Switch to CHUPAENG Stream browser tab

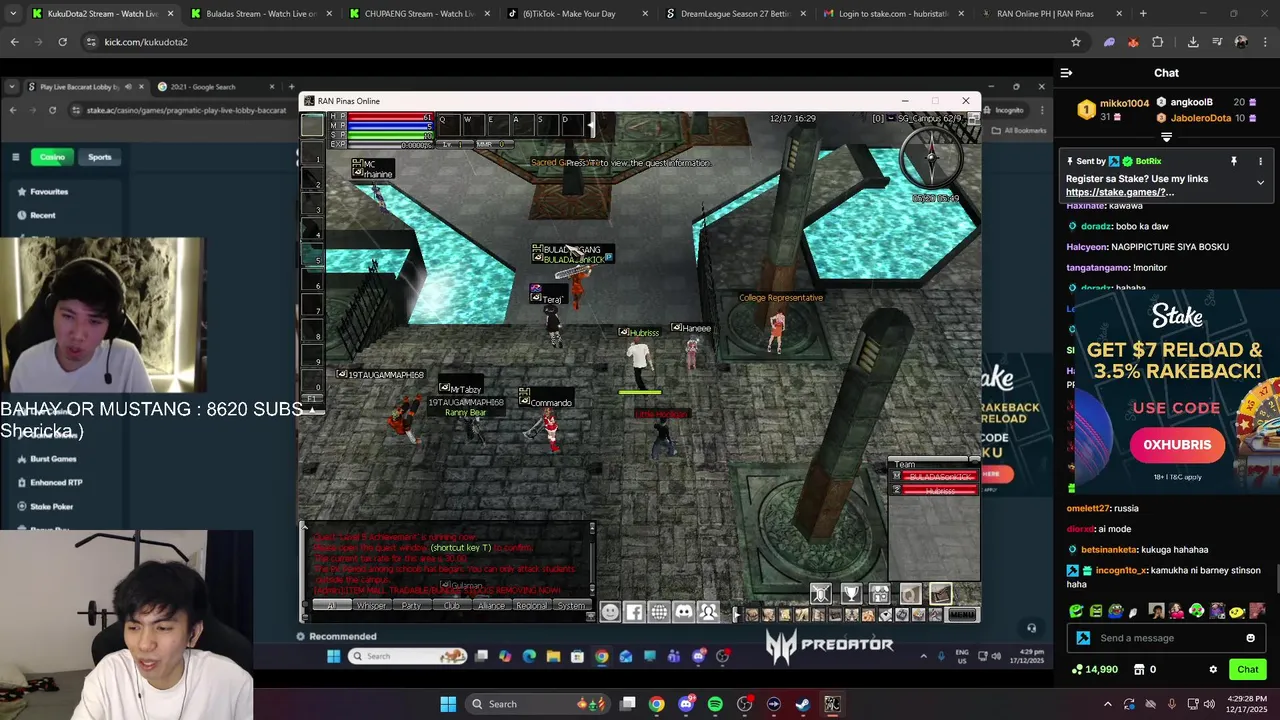point(418,14)
